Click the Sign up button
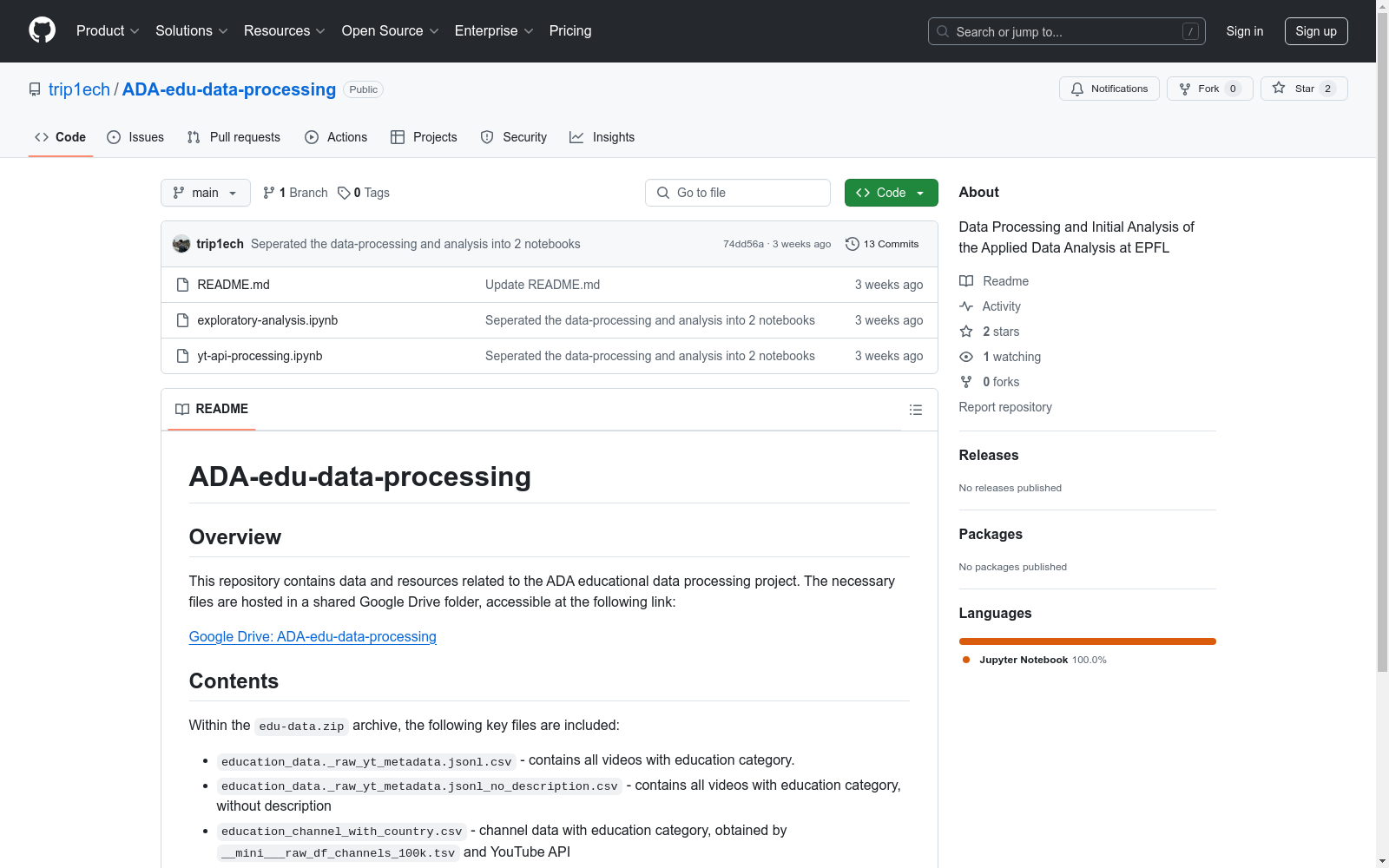 coord(1316,31)
